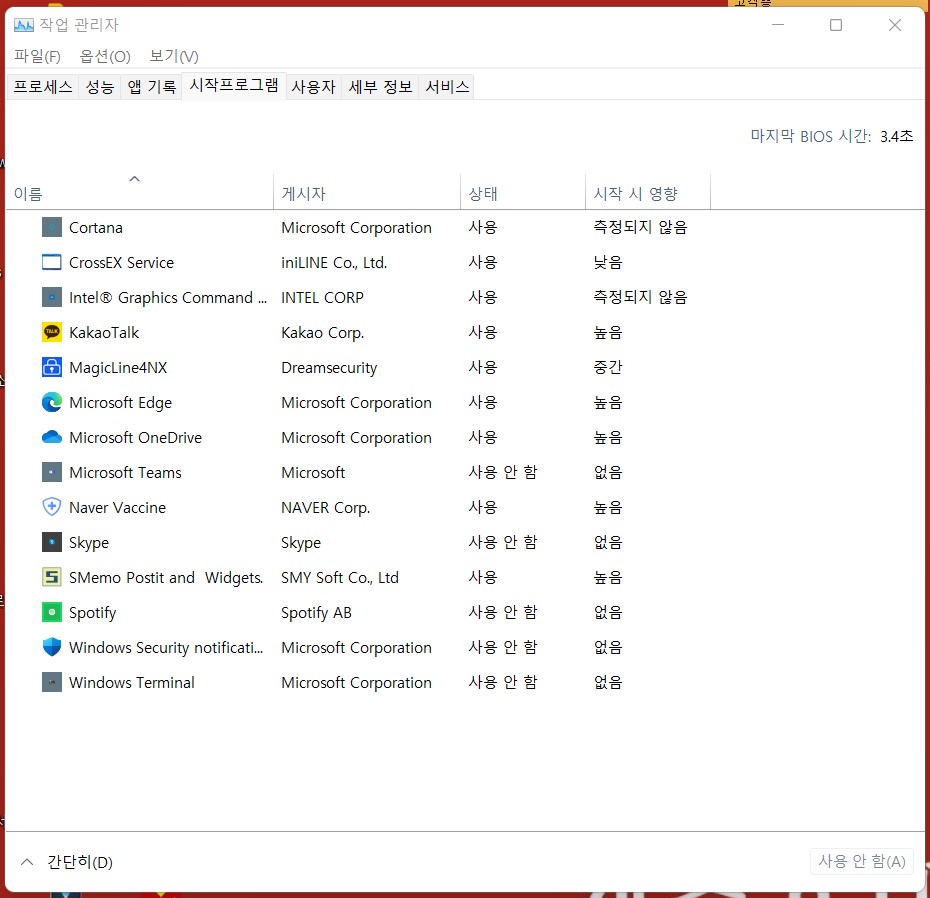Click the SMemo Postit icon
The width and height of the screenshot is (930, 898).
coord(52,577)
